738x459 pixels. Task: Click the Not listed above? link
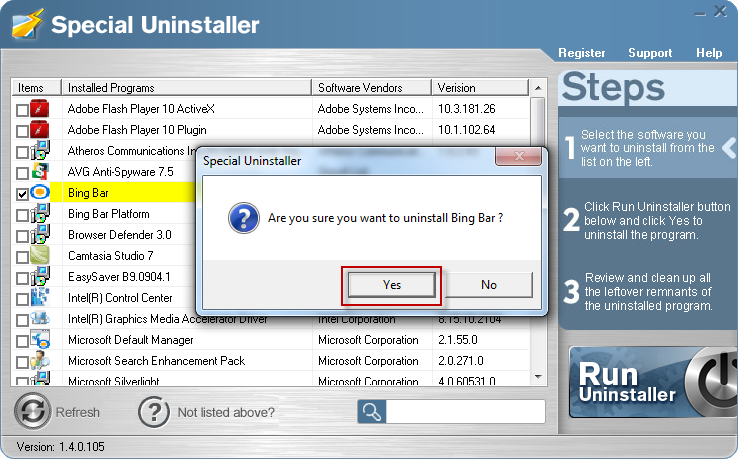pyautogui.click(x=226, y=412)
